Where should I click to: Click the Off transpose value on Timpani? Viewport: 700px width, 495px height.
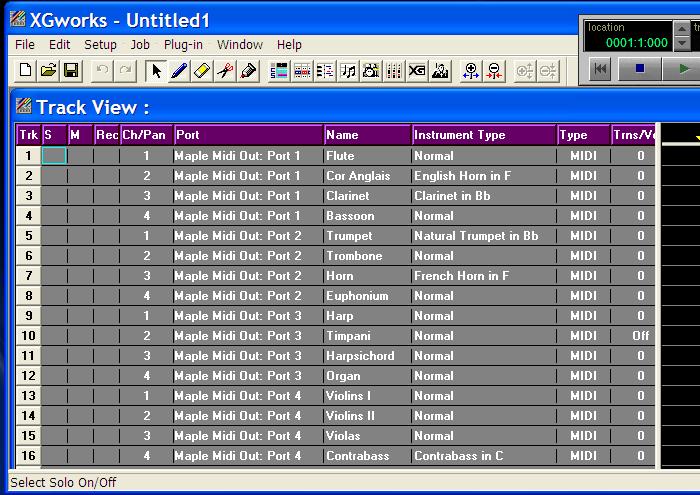click(x=641, y=336)
